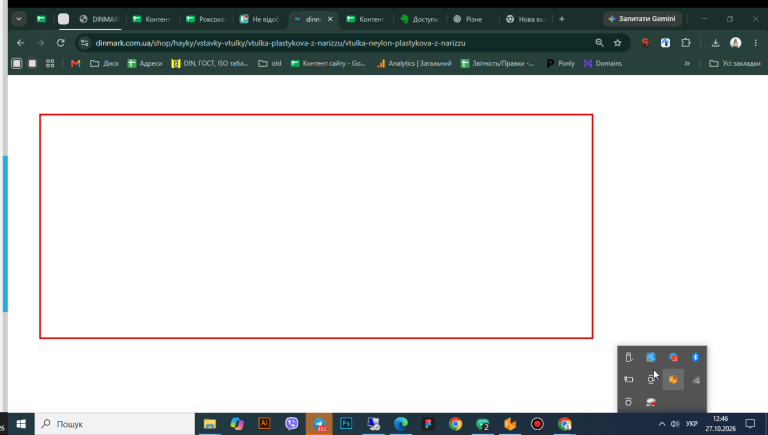The width and height of the screenshot is (768, 435).
Task: Open 'DIN, ГОСТ, ISO табл...' bookmark
Action: (210, 63)
